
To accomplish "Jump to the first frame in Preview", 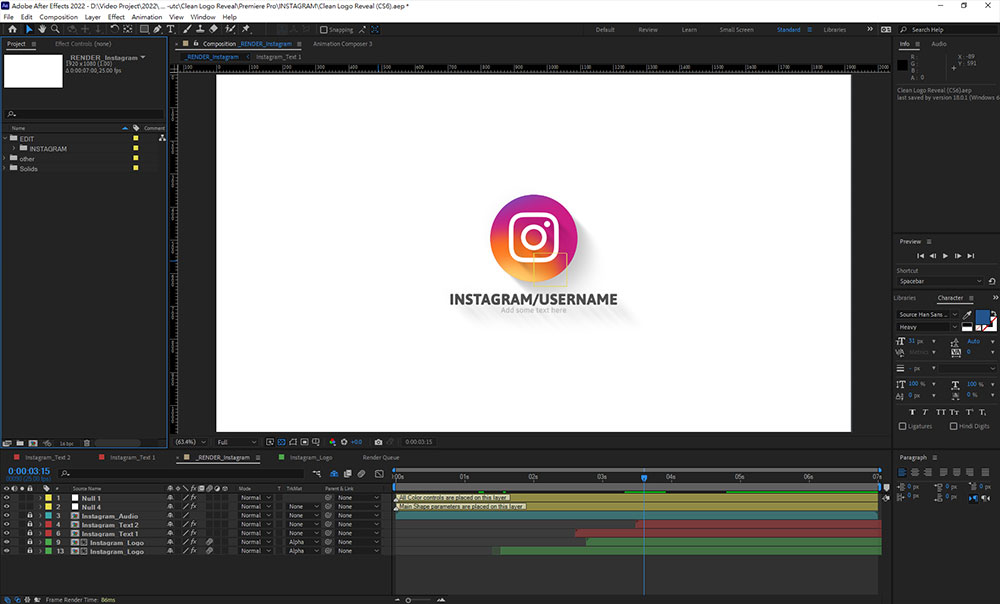I will [920, 256].
